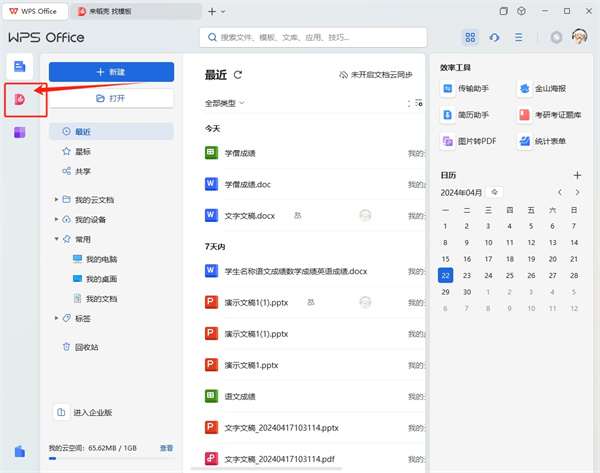Screen dimensions: 600x473
Task: Refresh the 最近 file list
Action: (x=238, y=75)
